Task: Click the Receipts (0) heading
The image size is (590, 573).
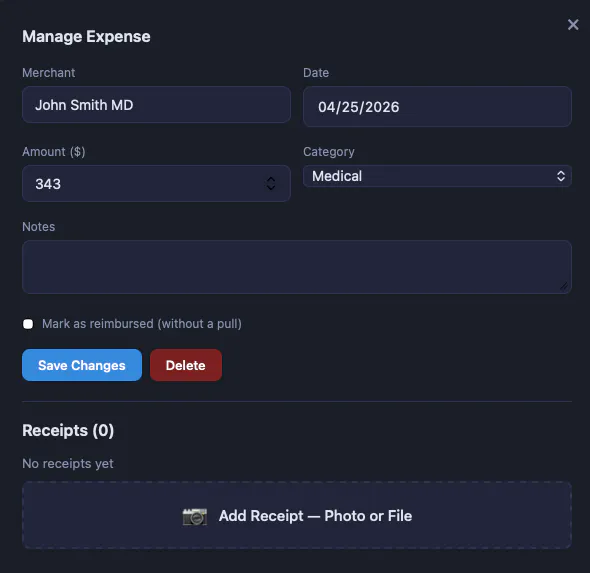Action: [x=68, y=430]
